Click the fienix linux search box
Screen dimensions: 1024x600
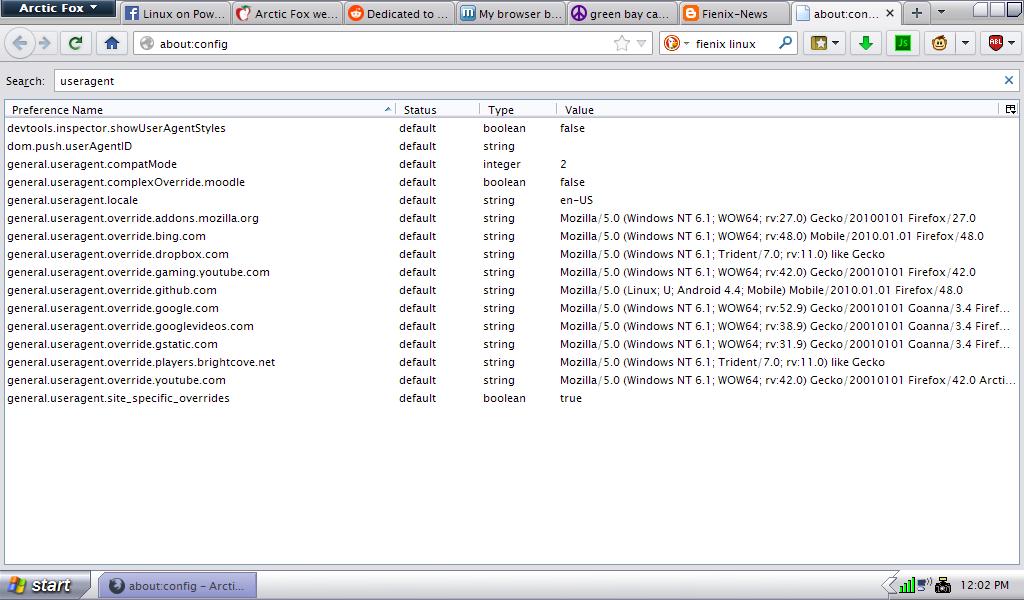point(728,44)
